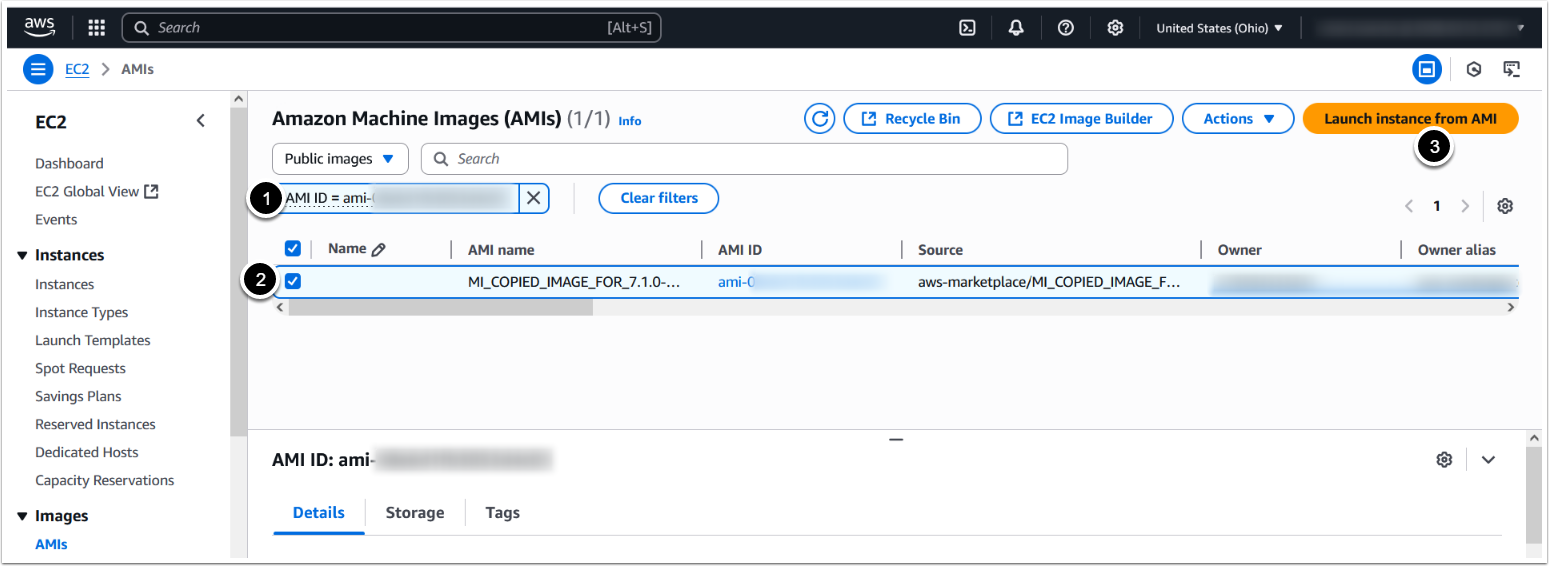Viewport: 1549px width, 566px height.
Task: Click the split panel resize handle
Action: point(896,438)
